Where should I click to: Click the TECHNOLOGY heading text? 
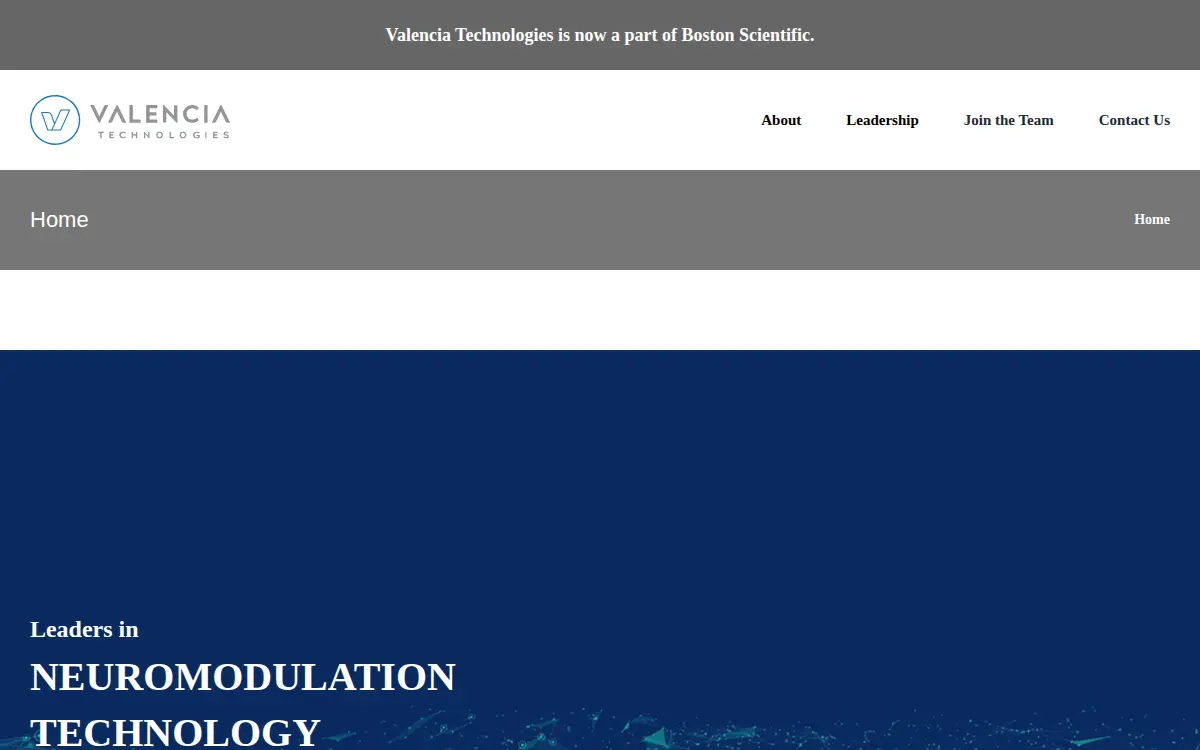(175, 732)
